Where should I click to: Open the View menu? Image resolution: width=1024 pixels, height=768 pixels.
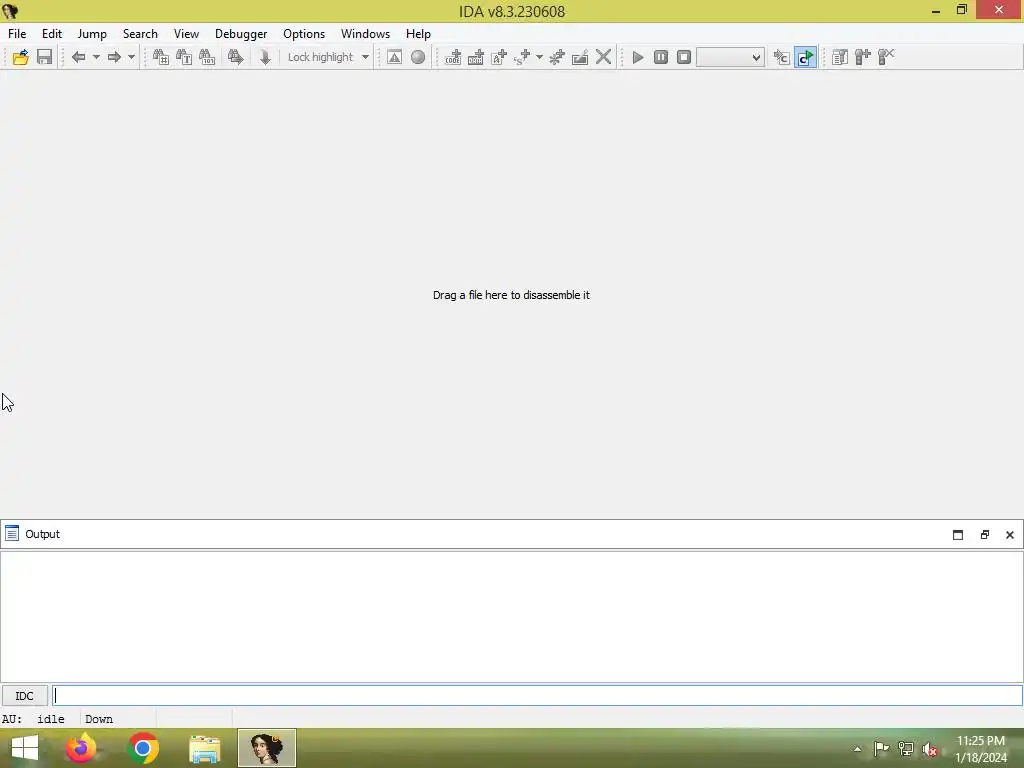(x=186, y=33)
